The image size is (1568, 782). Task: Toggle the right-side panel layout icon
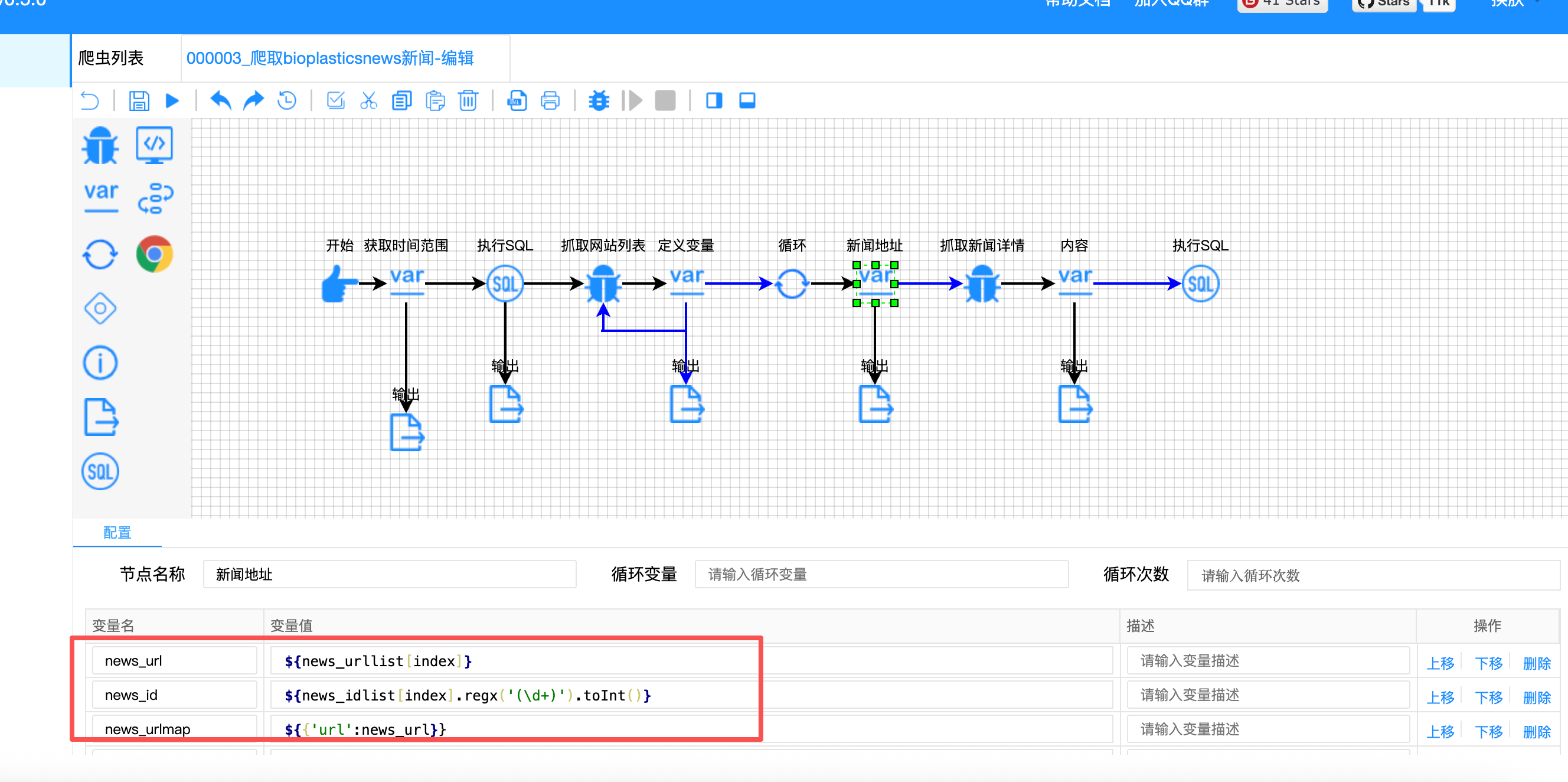pos(713,100)
